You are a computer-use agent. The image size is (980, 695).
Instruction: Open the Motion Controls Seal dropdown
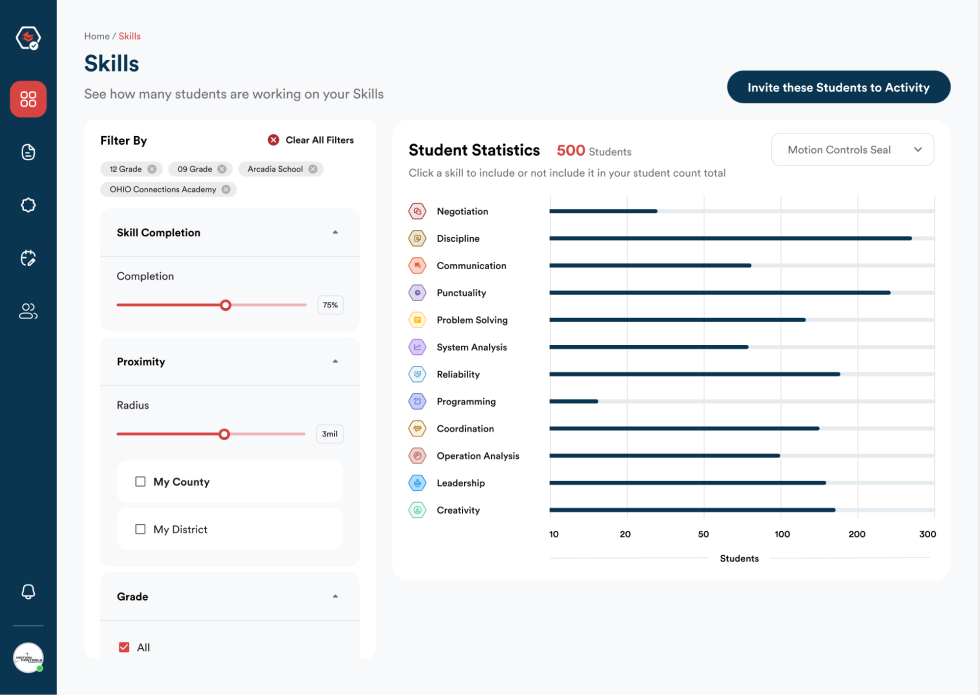click(x=852, y=150)
